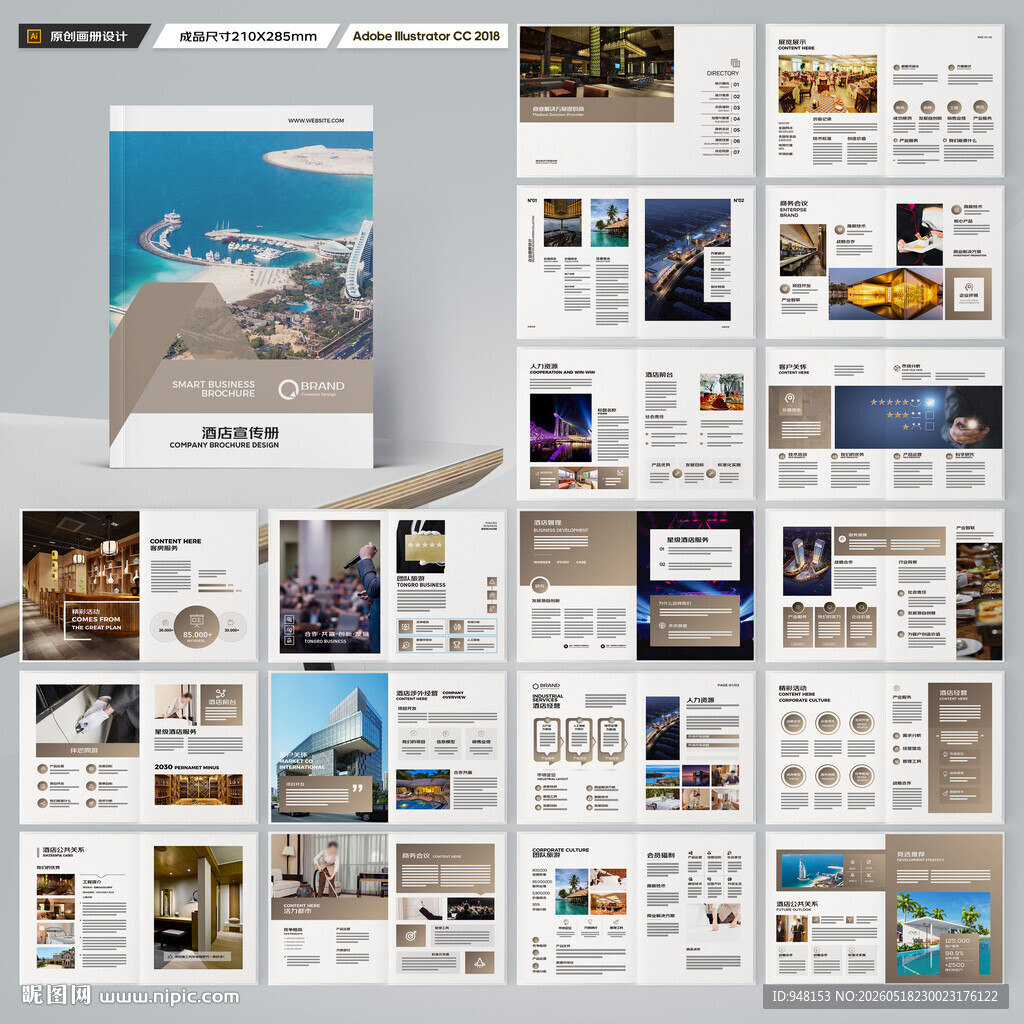This screenshot has height=1024, width=1024.
Task: Tick the checkbox beside five-star rating
Action: 930,402
